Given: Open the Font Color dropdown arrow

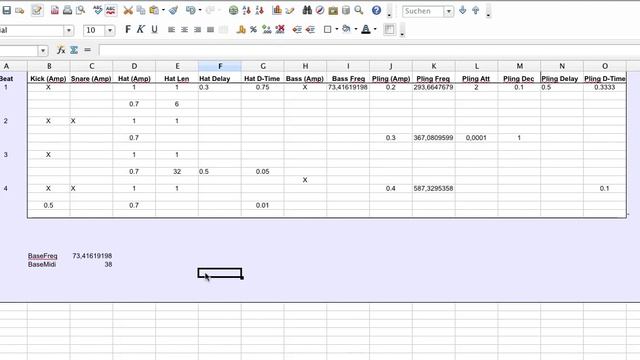Looking at the screenshot, I should coord(375,29).
